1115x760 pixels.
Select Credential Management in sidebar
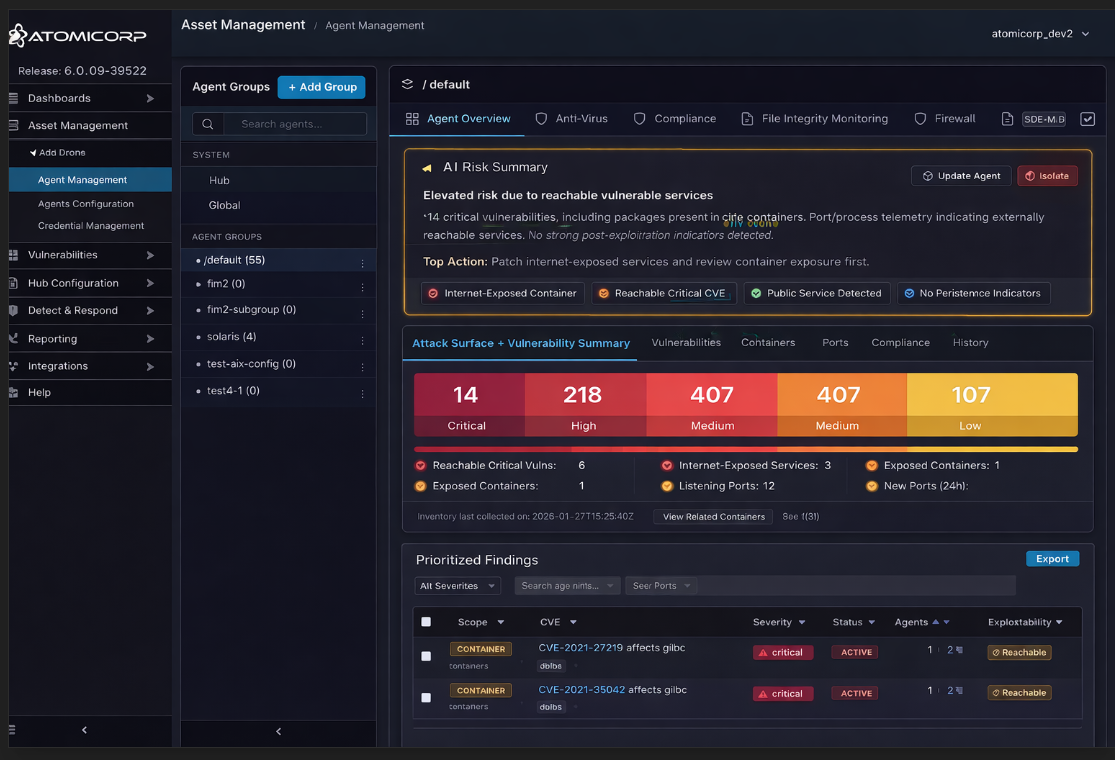point(91,225)
